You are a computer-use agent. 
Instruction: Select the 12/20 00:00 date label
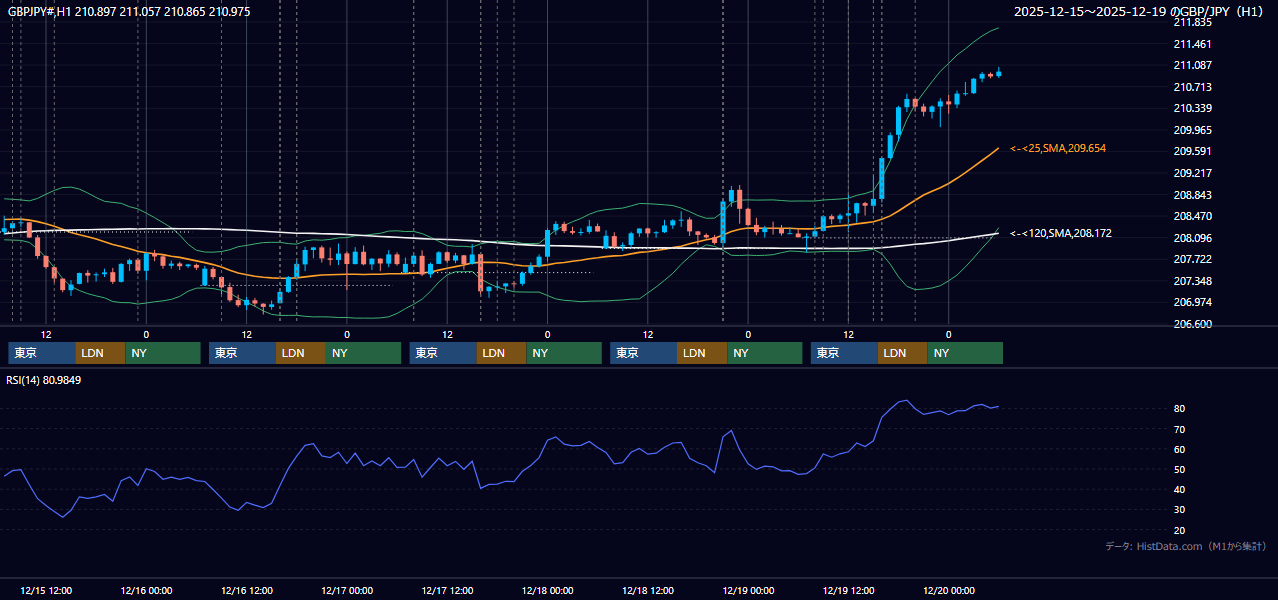(950, 591)
